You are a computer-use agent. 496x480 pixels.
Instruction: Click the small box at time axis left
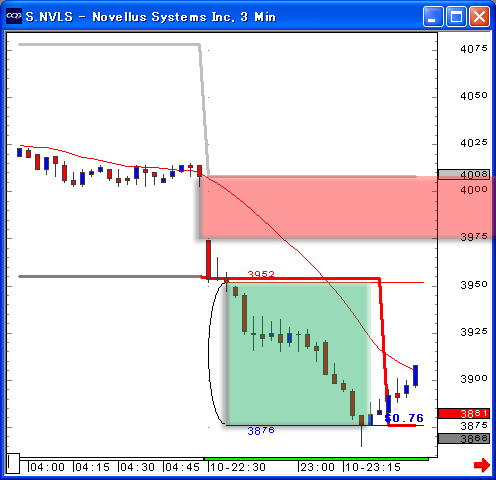(13, 463)
